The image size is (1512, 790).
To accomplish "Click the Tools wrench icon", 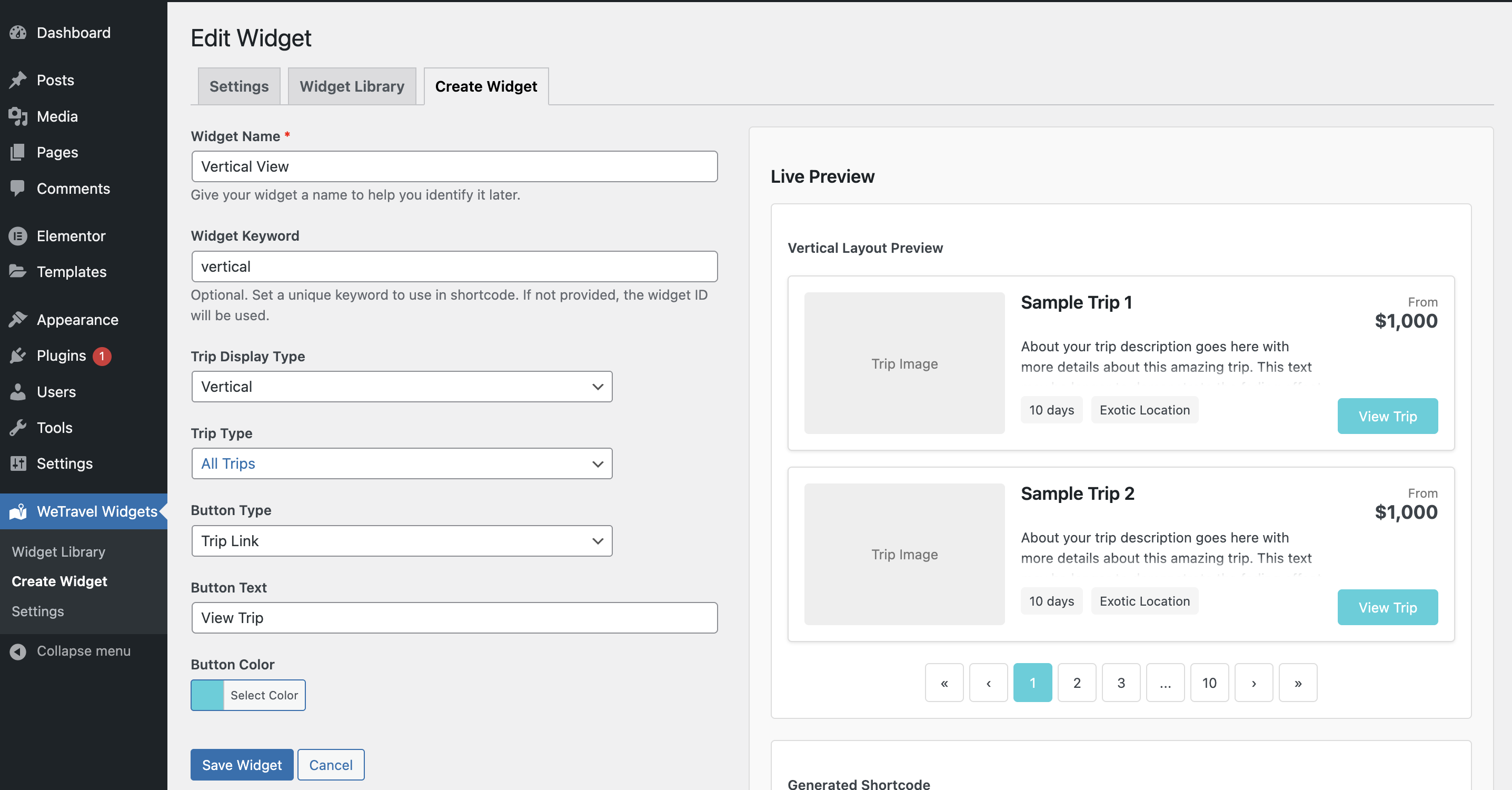I will tap(18, 427).
